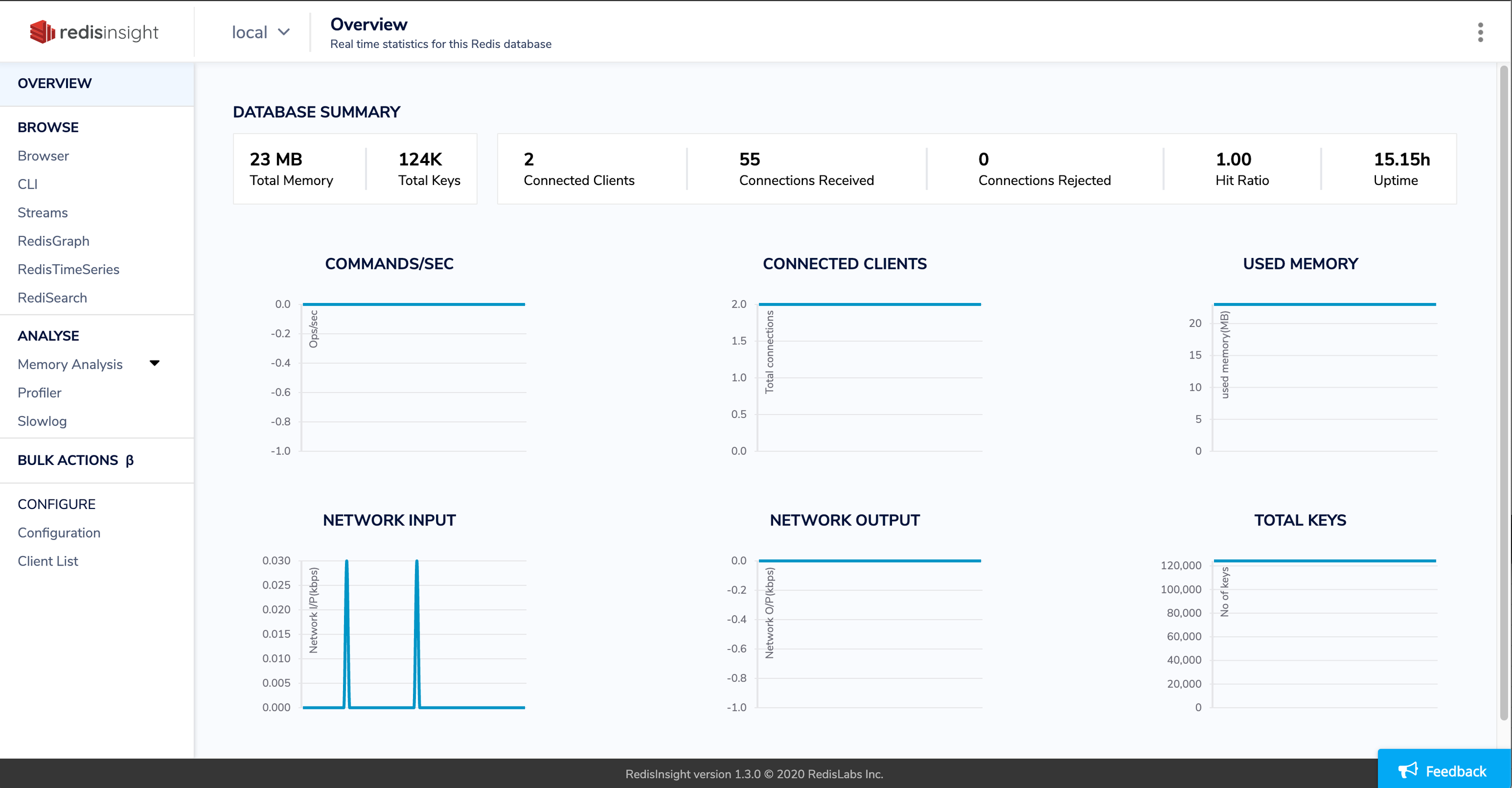Screen dimensions: 1512x788
Task: Click the vertical page scrollbar
Action: click(1504, 392)
